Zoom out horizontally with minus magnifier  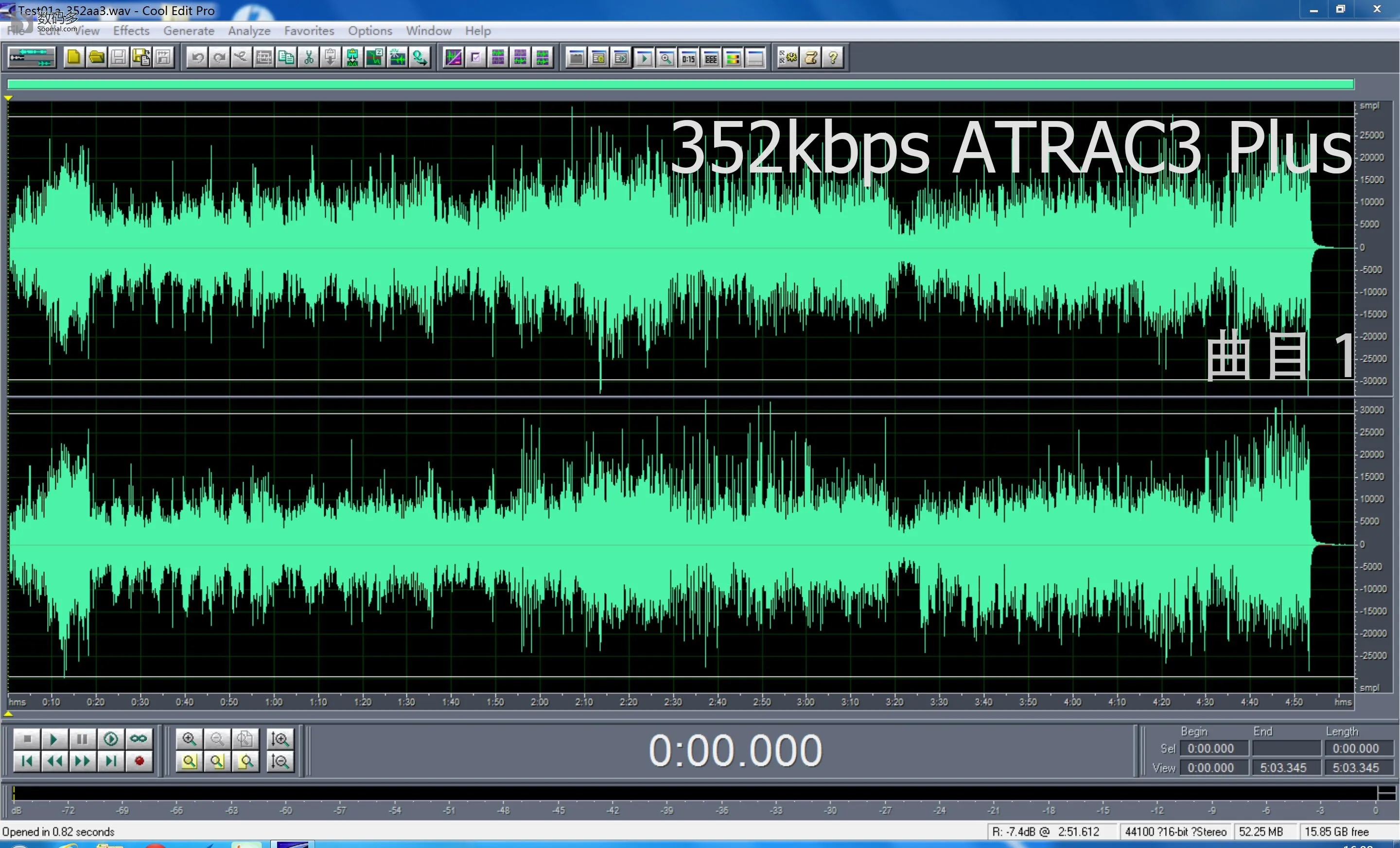(x=217, y=739)
